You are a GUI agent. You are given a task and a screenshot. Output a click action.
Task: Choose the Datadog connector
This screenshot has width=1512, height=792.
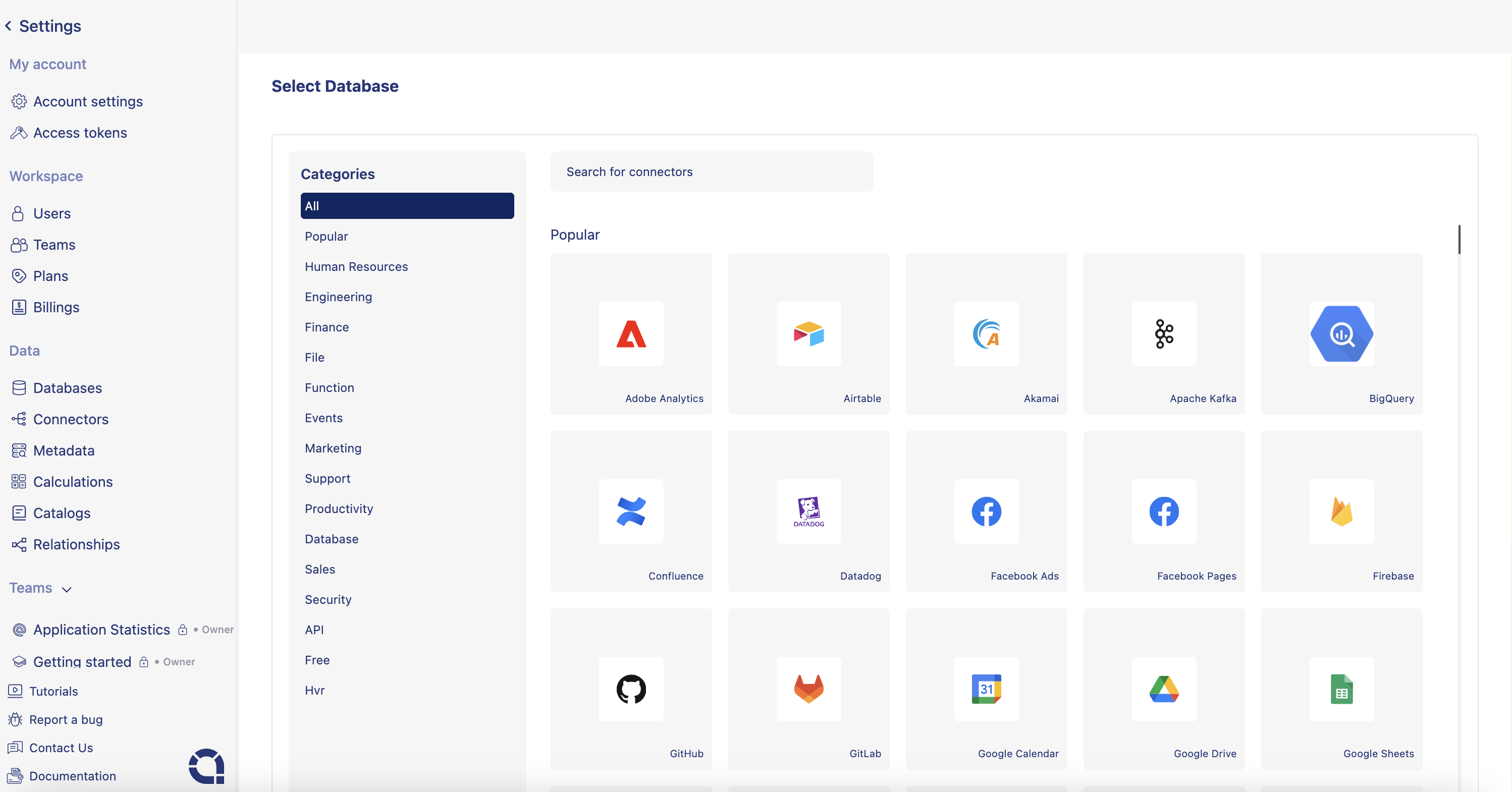click(x=809, y=512)
